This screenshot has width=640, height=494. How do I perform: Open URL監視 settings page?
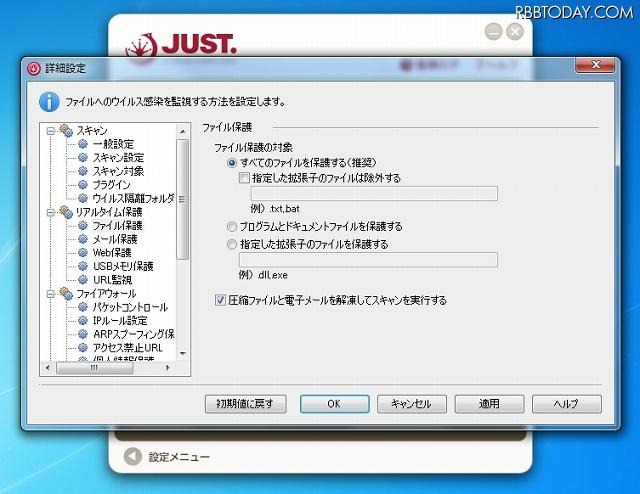[112, 280]
